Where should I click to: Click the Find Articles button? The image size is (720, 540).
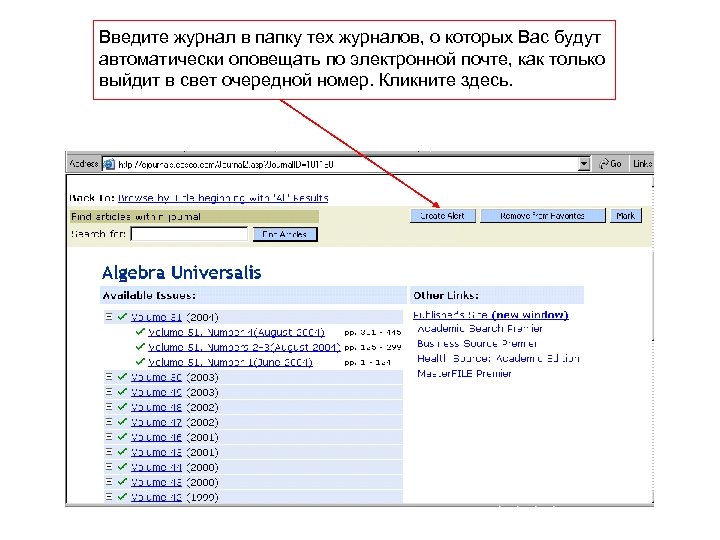pyautogui.click(x=285, y=234)
